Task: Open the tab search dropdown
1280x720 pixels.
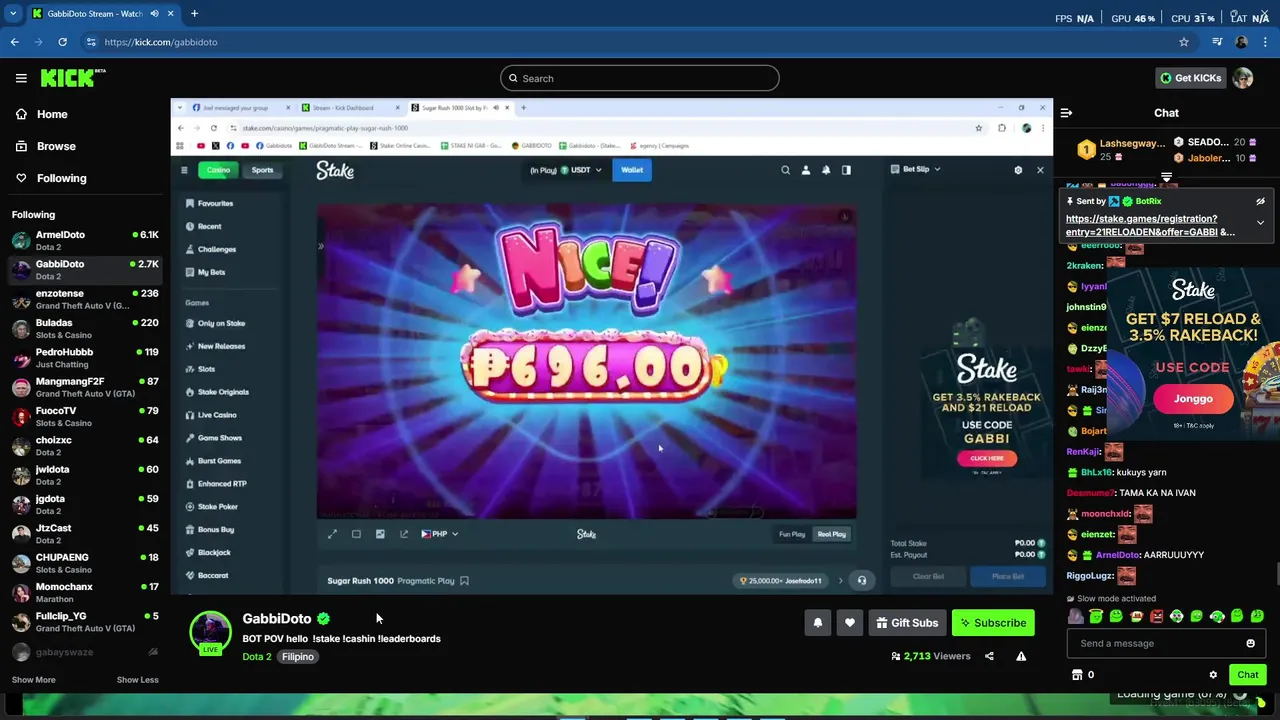Action: pos(13,14)
